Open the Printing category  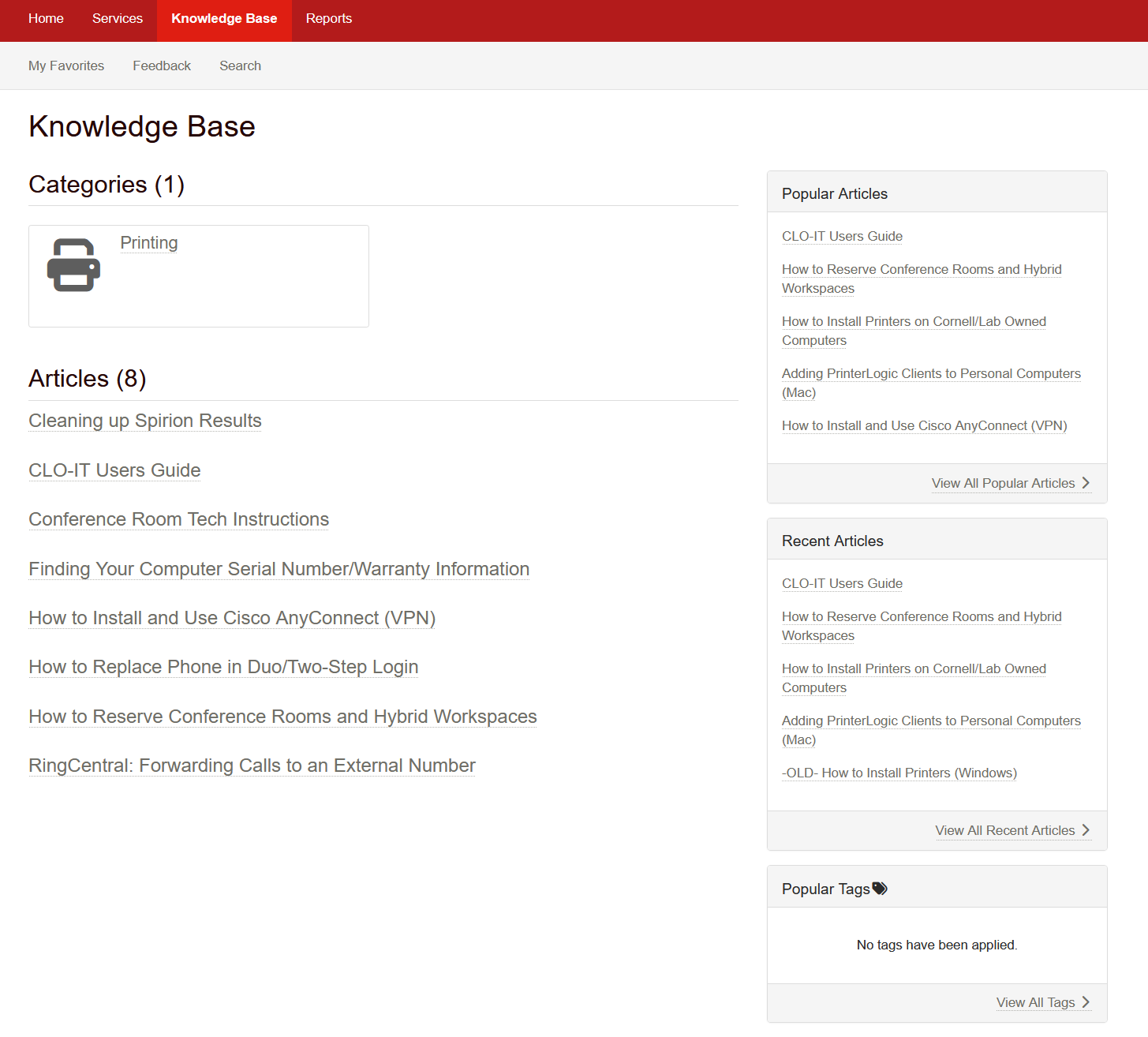pos(148,243)
